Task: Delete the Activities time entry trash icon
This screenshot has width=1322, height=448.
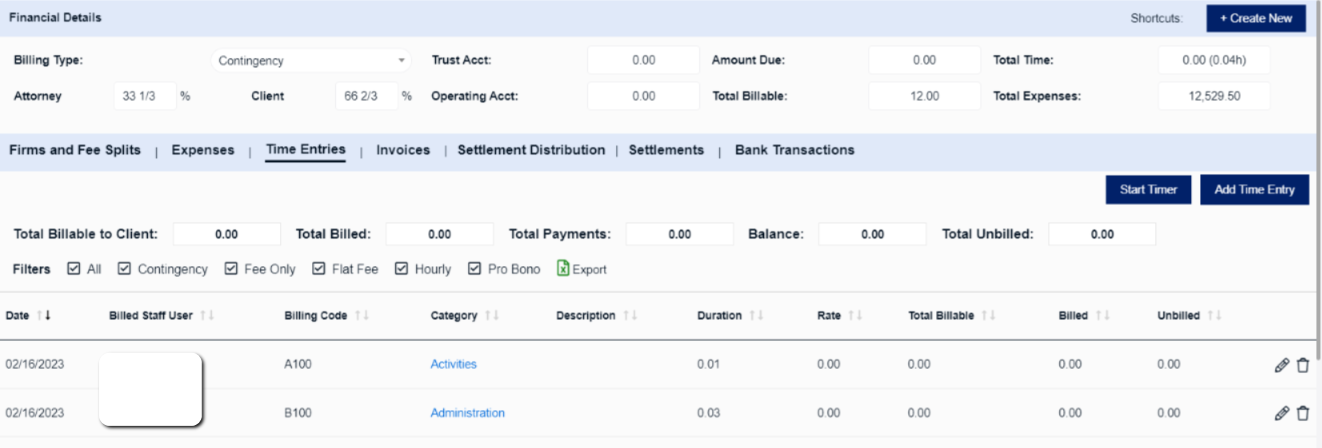Action: click(1302, 365)
